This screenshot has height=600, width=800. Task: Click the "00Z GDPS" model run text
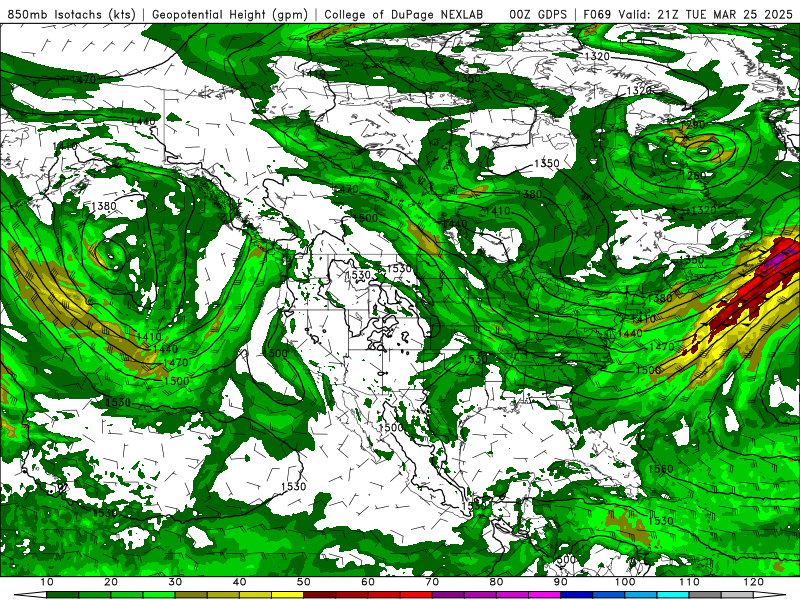pyautogui.click(x=538, y=14)
